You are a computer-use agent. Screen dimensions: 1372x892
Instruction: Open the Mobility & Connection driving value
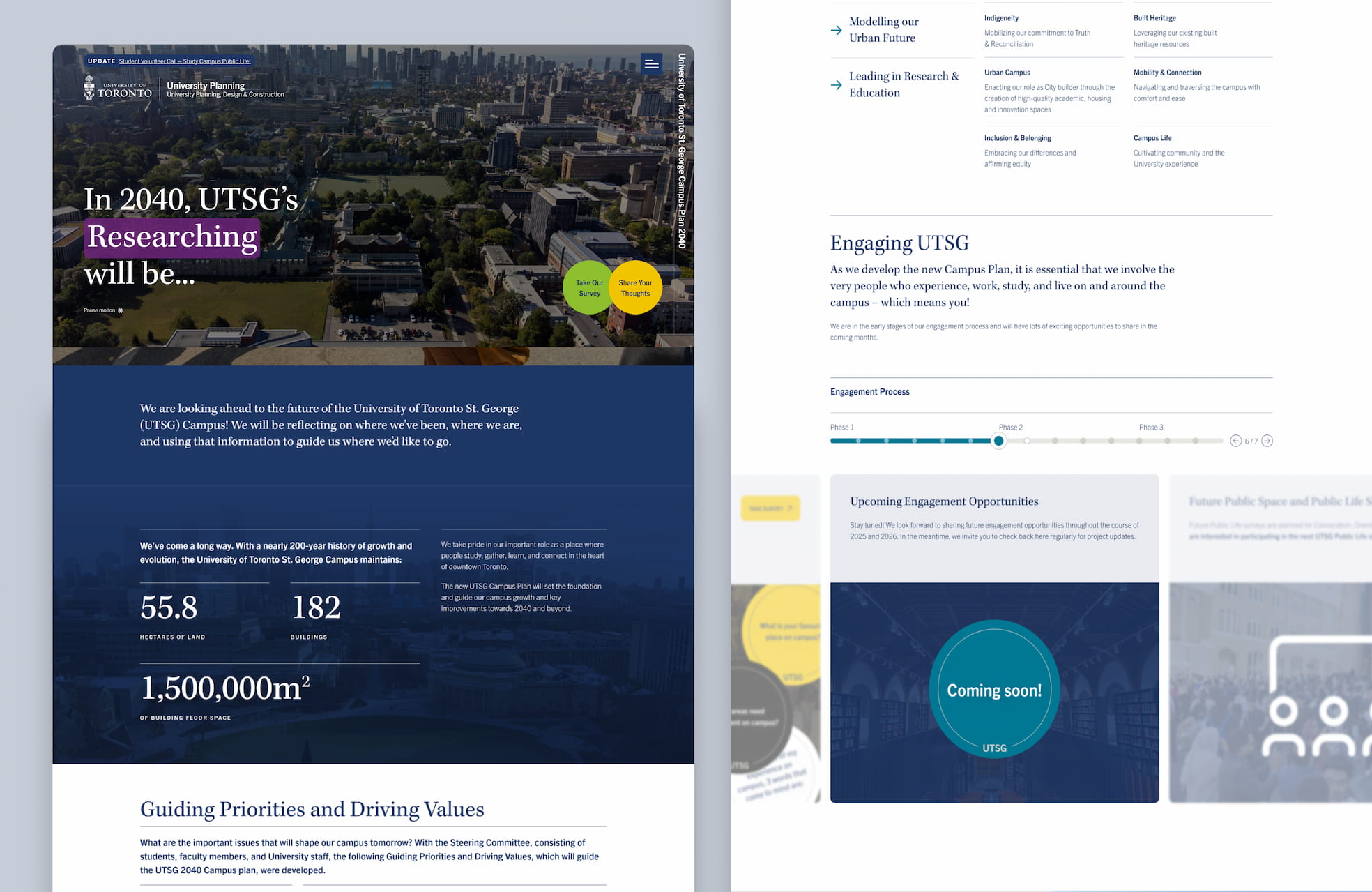(x=1167, y=73)
